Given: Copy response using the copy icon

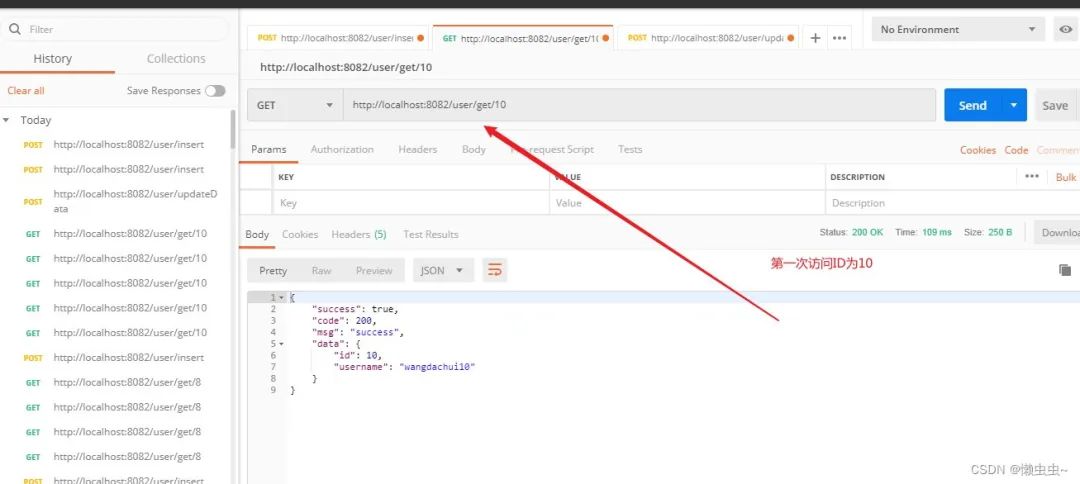Looking at the screenshot, I should coord(1065,270).
